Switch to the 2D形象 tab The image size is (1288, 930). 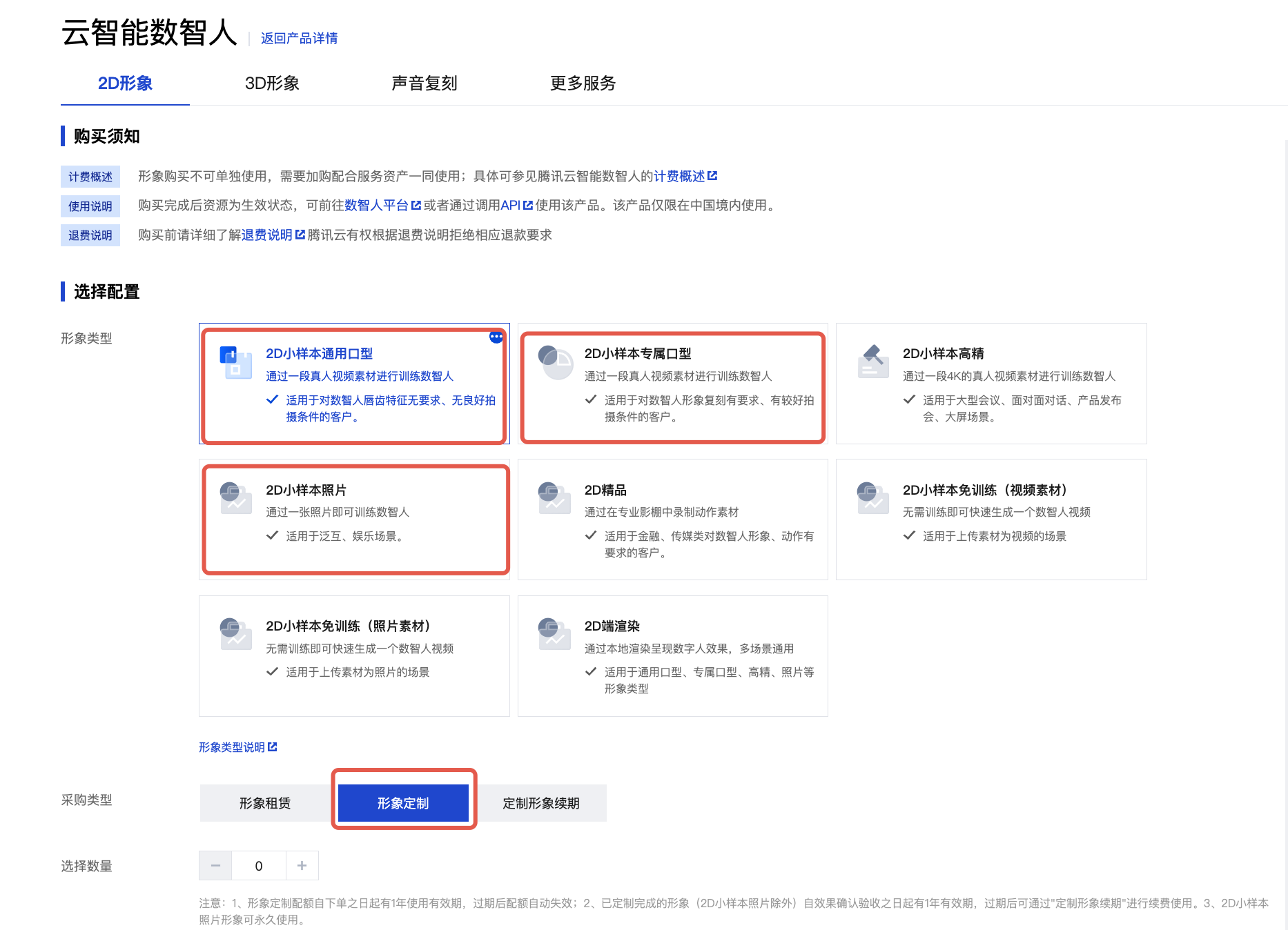click(125, 83)
